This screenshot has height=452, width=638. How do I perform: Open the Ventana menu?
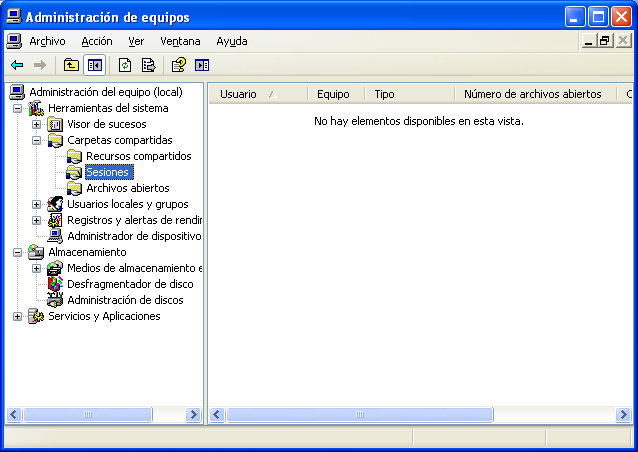(x=180, y=41)
